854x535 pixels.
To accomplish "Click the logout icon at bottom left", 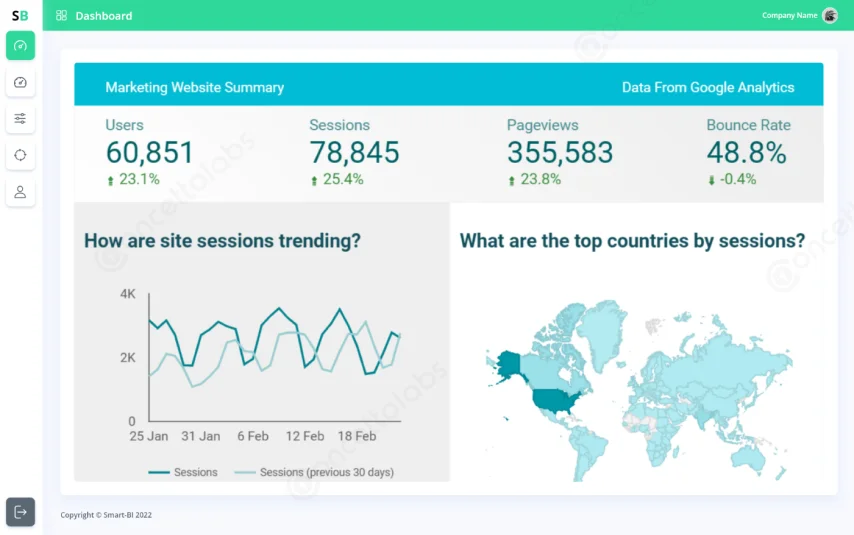I will [20, 512].
